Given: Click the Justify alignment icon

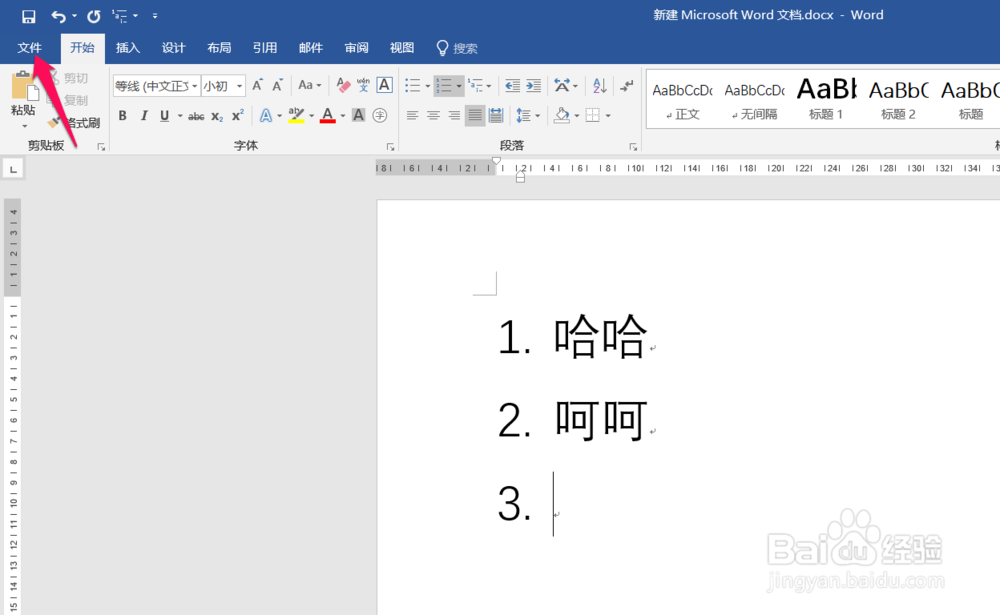Looking at the screenshot, I should click(475, 115).
